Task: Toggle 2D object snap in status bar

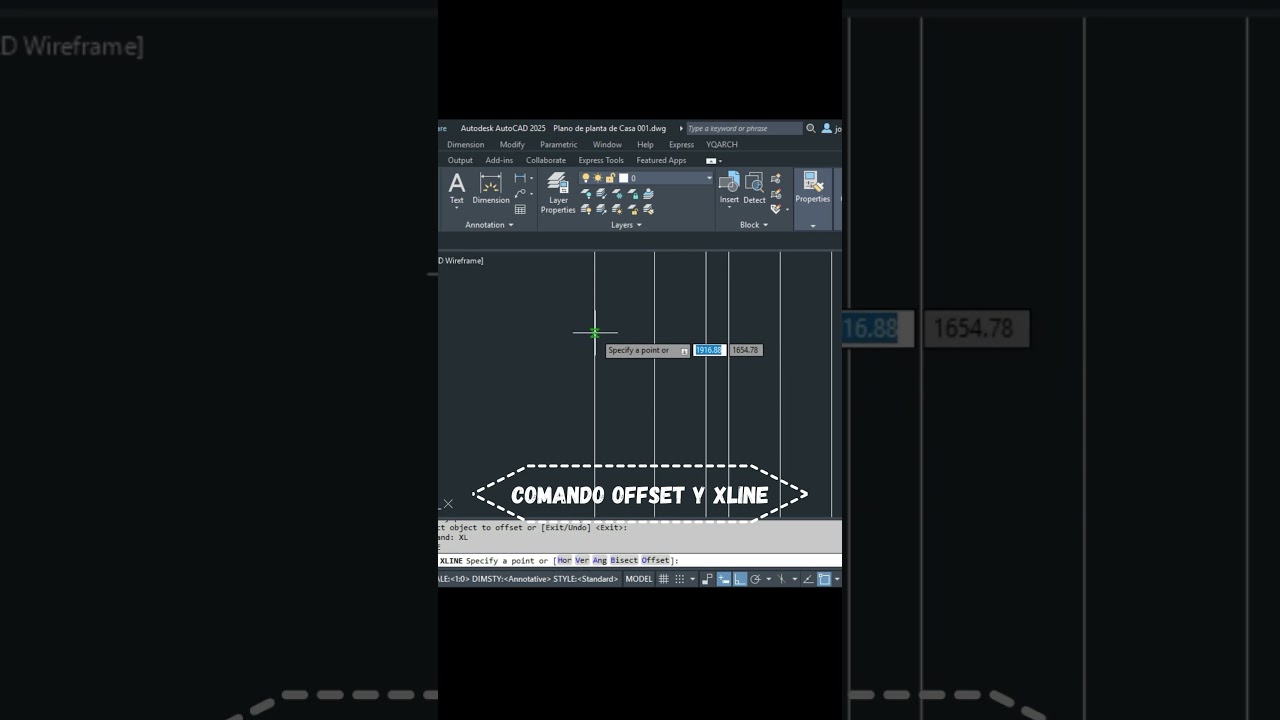Action: point(824,579)
